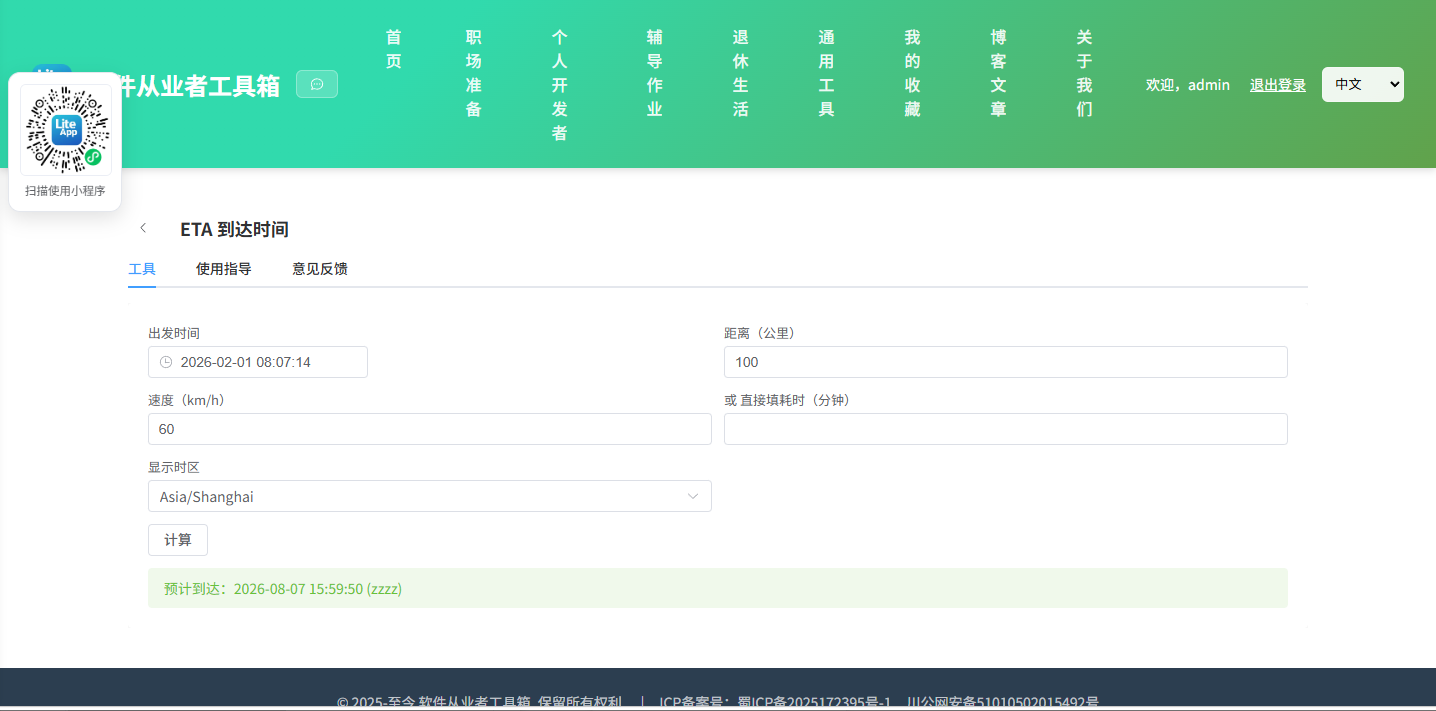Click the ETA 到达时间 page heading
Viewport: 1436px width, 711px height.
pyautogui.click(x=234, y=229)
